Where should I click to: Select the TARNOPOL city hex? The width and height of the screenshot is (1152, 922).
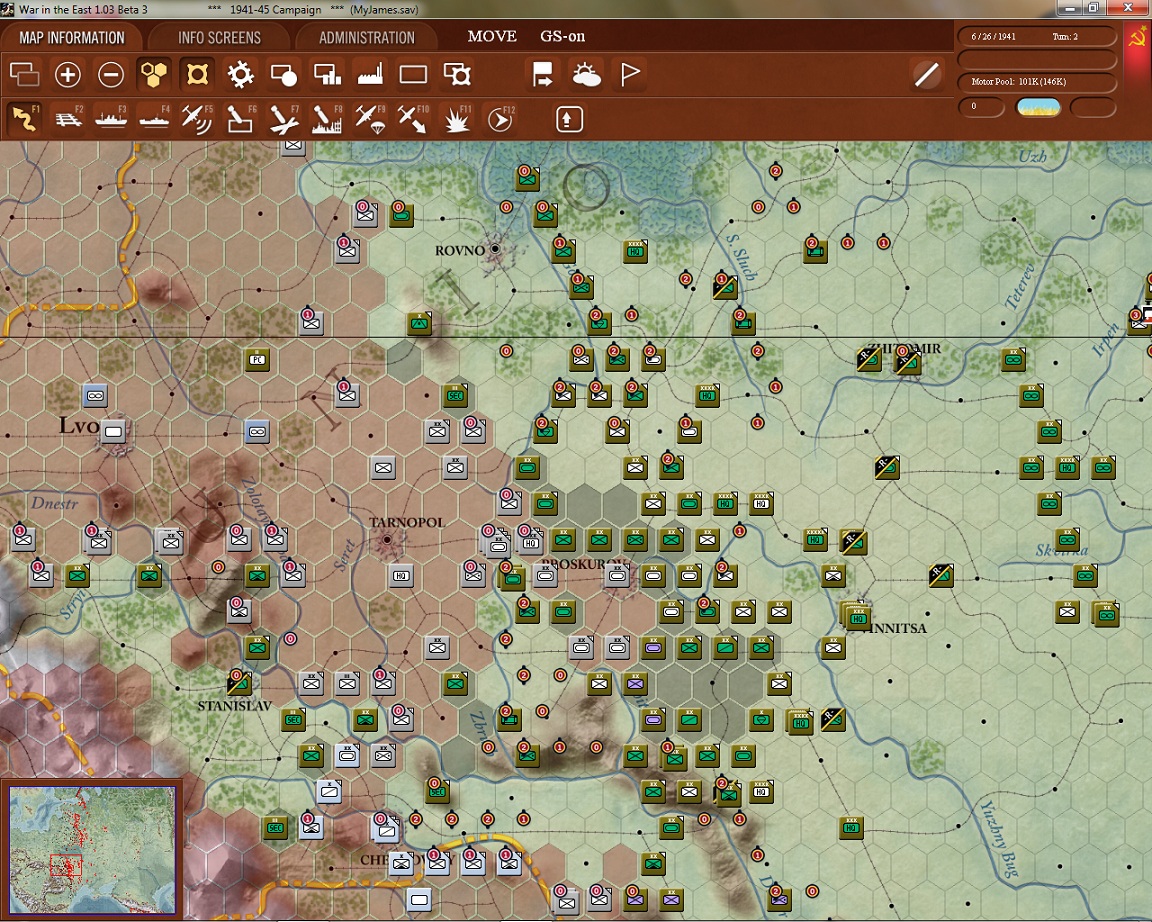click(x=387, y=539)
